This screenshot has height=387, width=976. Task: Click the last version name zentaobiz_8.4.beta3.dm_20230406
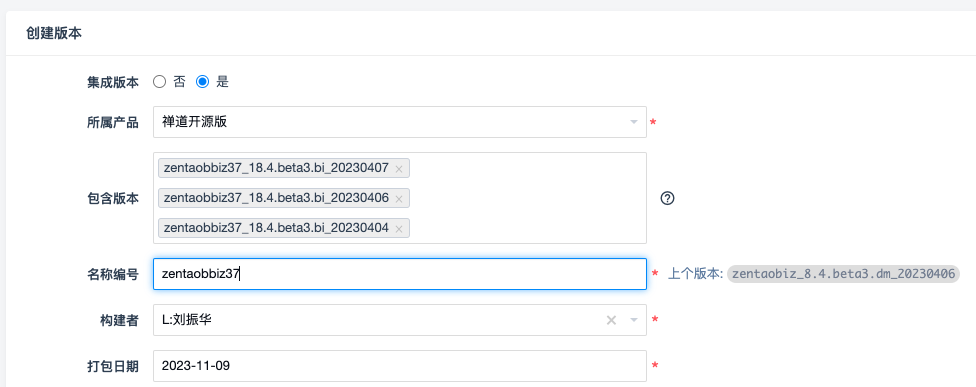coord(843,274)
